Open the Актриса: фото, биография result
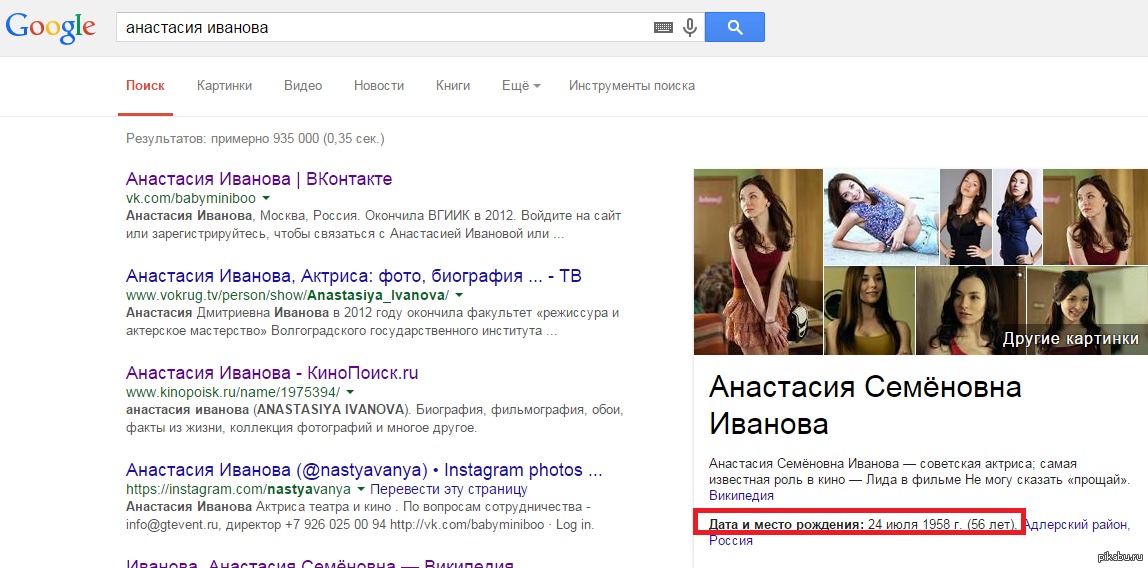1148x568 pixels. [x=354, y=276]
